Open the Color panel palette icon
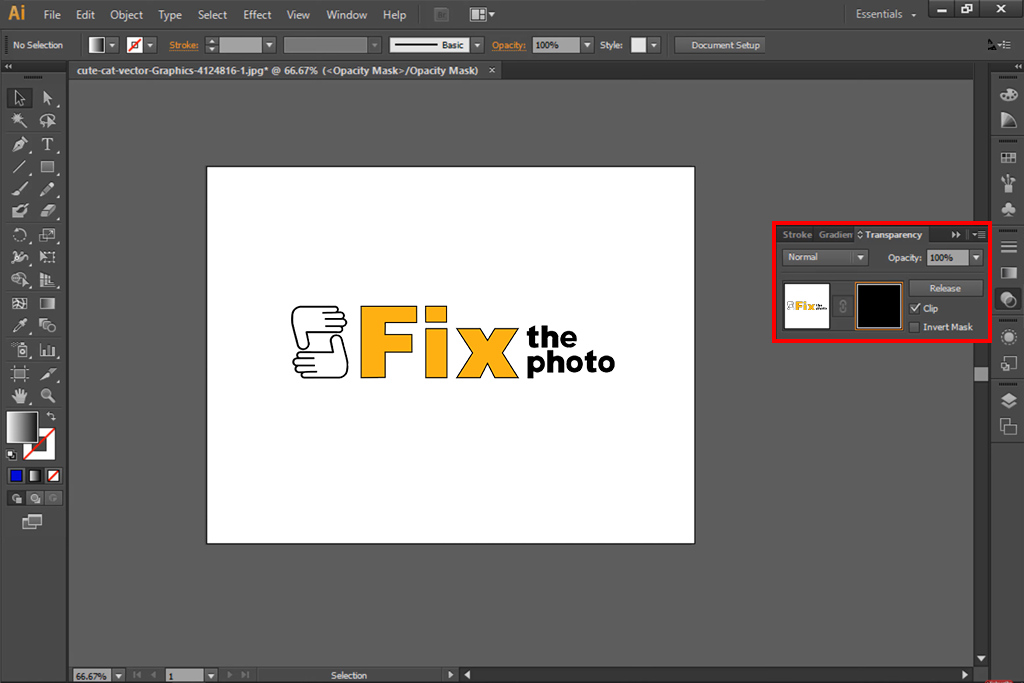Image resolution: width=1024 pixels, height=683 pixels. tap(1008, 95)
